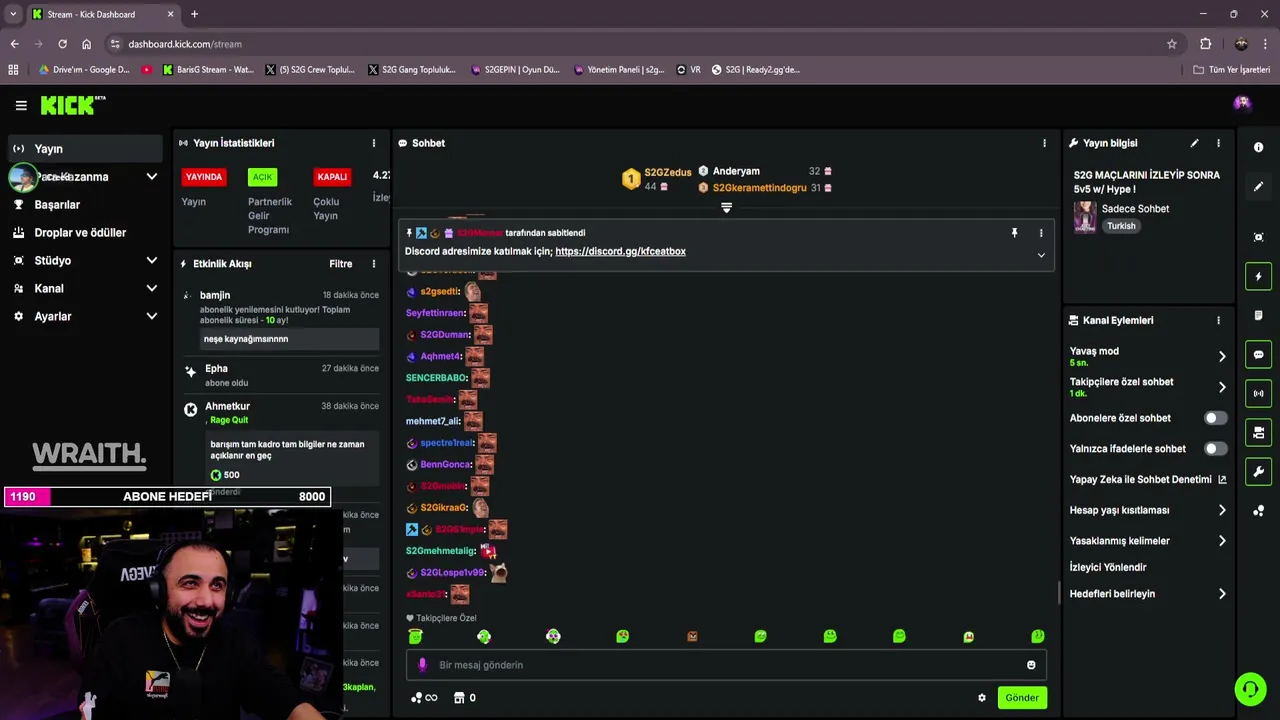Image resolution: width=1280 pixels, height=720 pixels.
Task: Click İzleyici Yönlendir
Action: point(1108,567)
